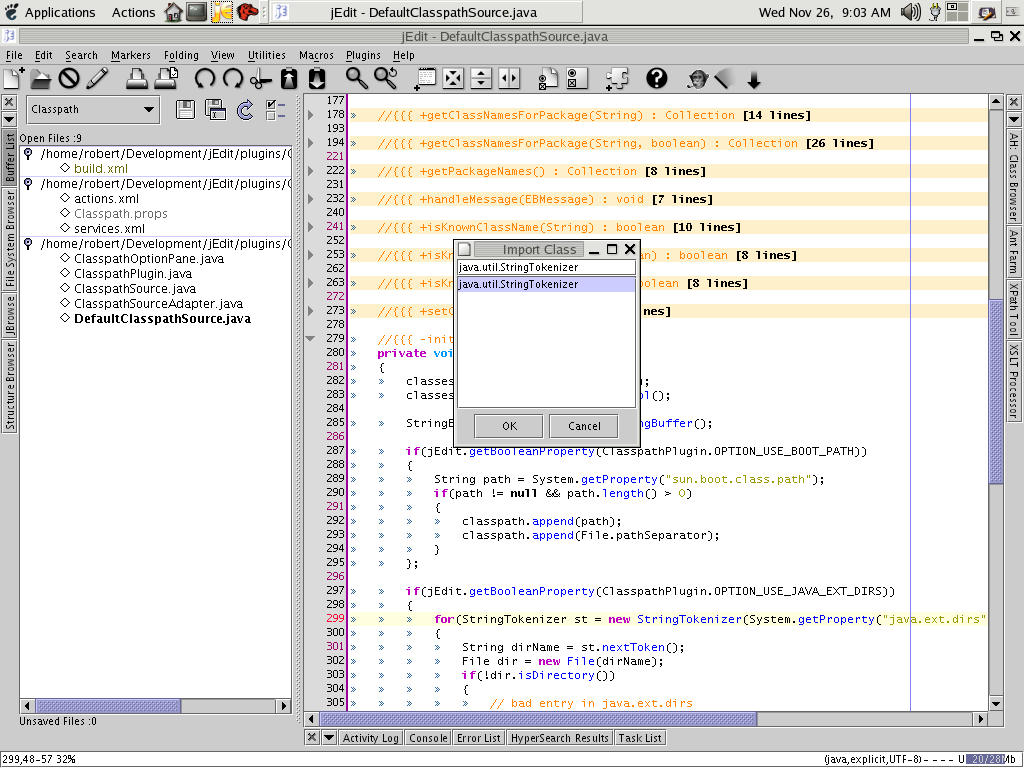Click the Open File folder icon
Viewport: 1024px width, 768px height.
41,79
